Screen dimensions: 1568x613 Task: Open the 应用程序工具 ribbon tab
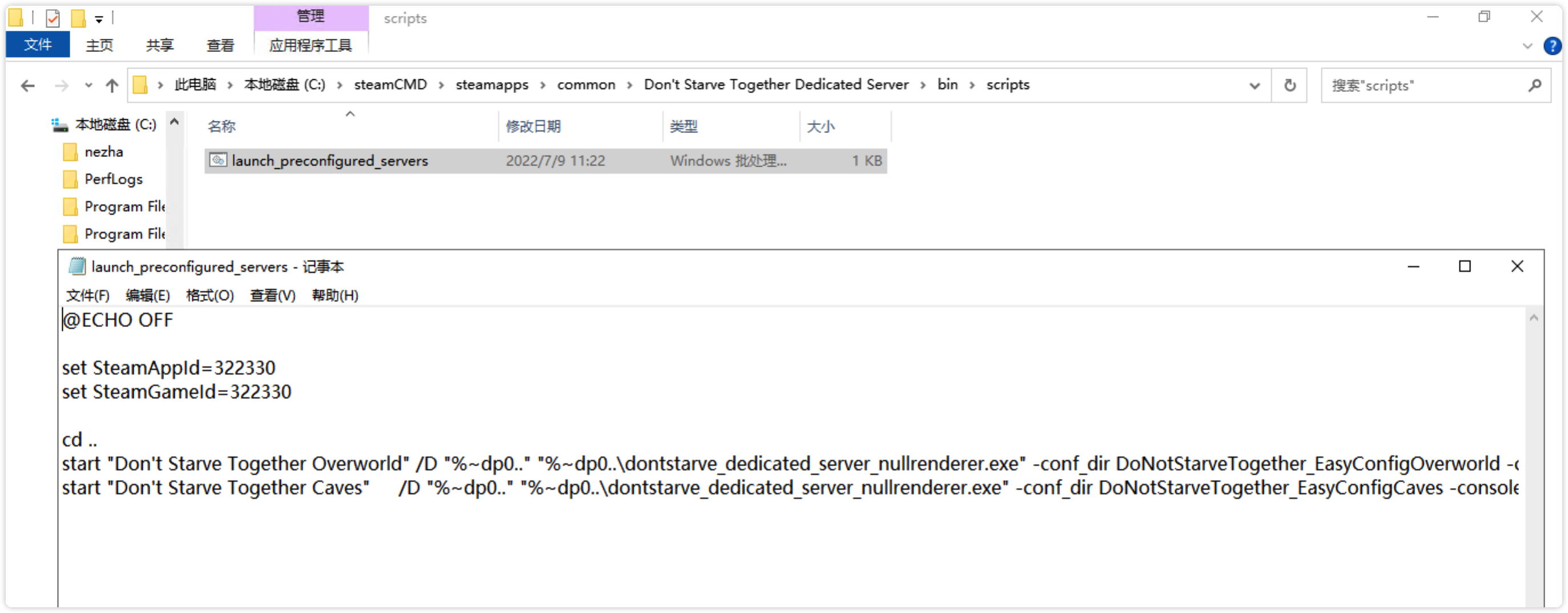click(x=311, y=45)
